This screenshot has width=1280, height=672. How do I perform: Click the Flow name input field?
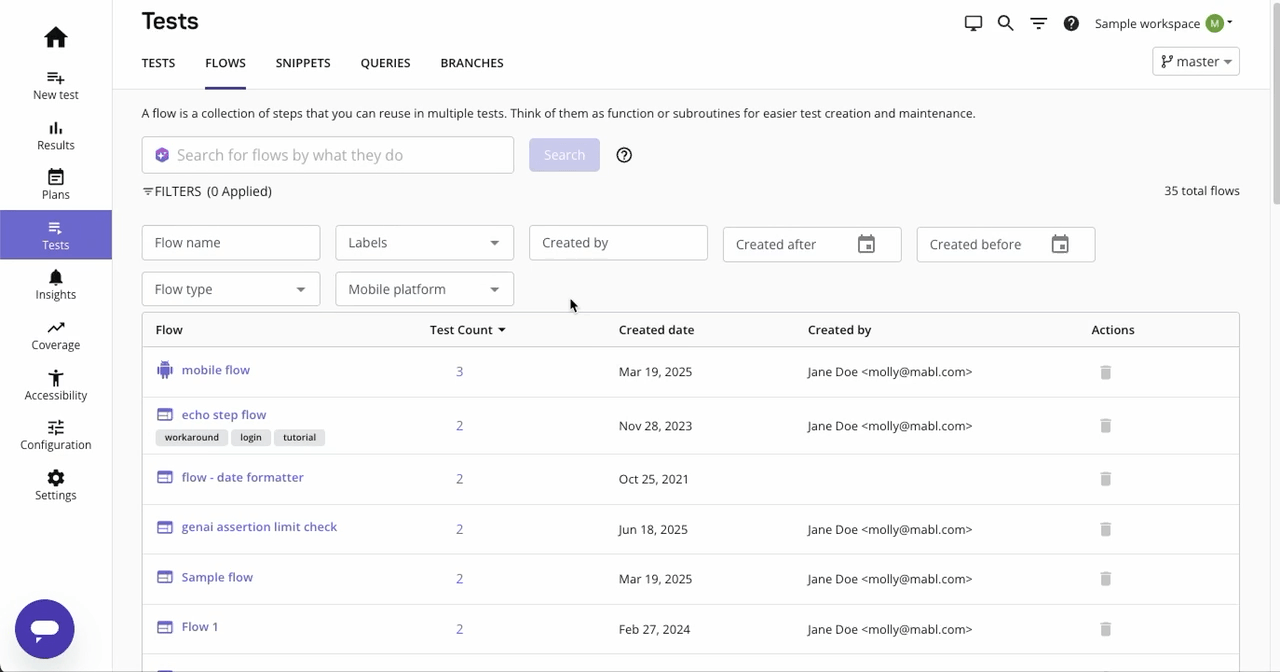(230, 243)
